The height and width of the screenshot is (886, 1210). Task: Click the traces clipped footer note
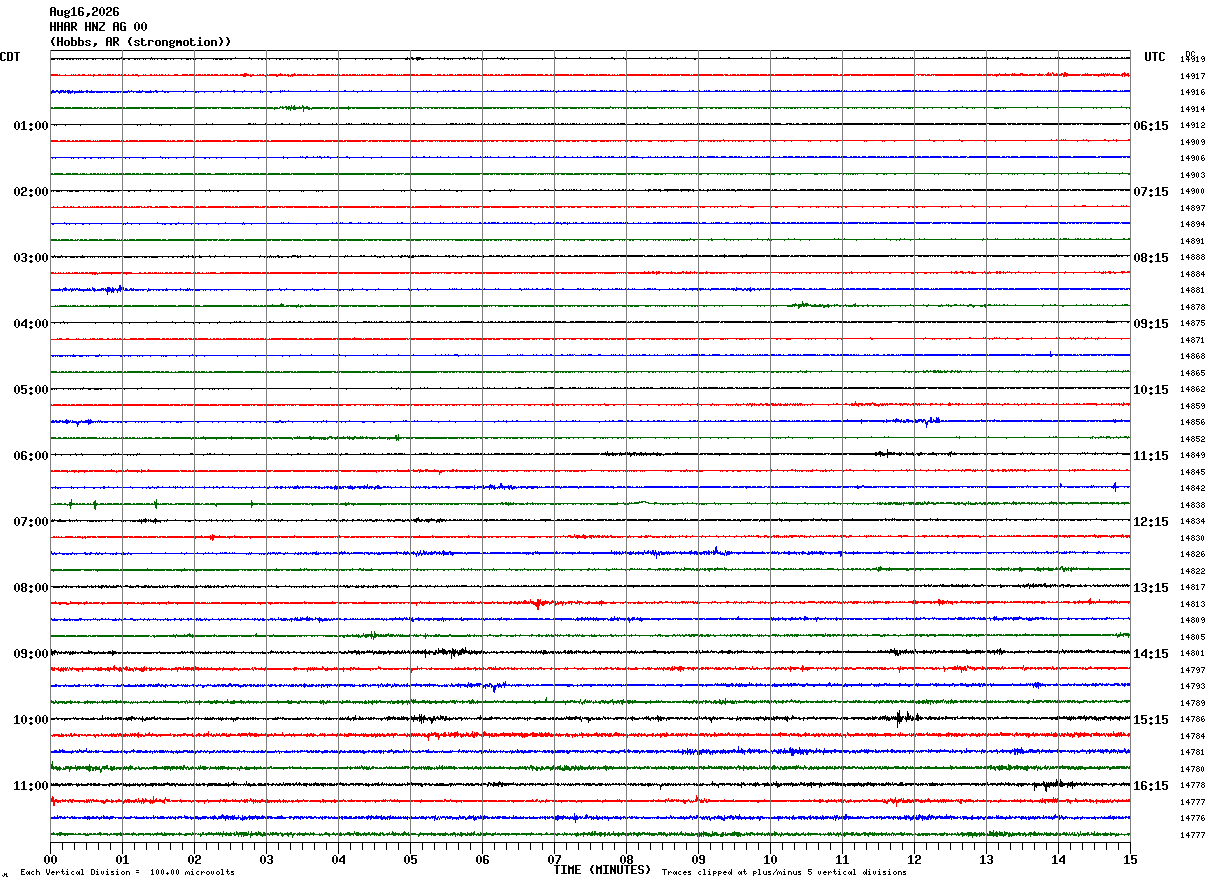point(784,873)
